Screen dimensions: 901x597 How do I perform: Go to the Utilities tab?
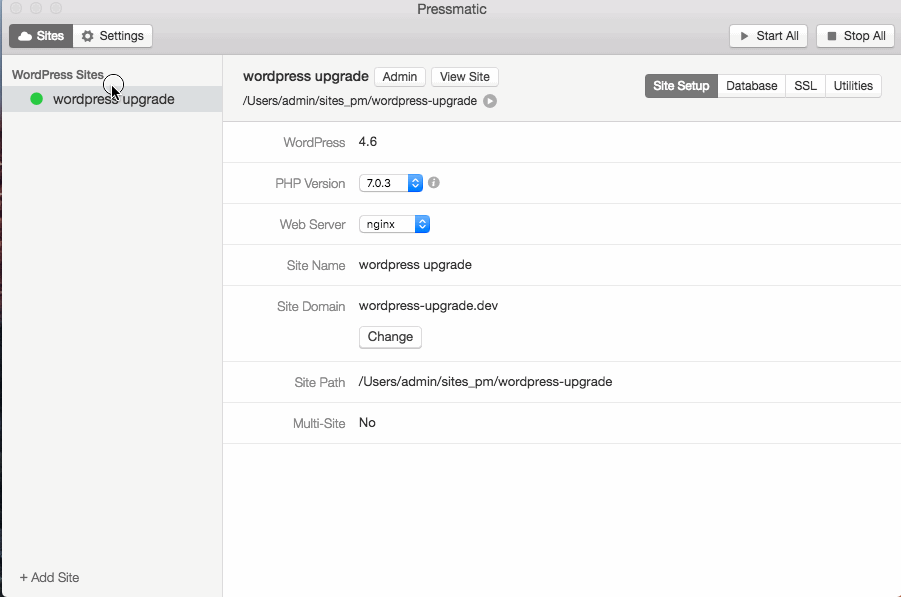853,86
